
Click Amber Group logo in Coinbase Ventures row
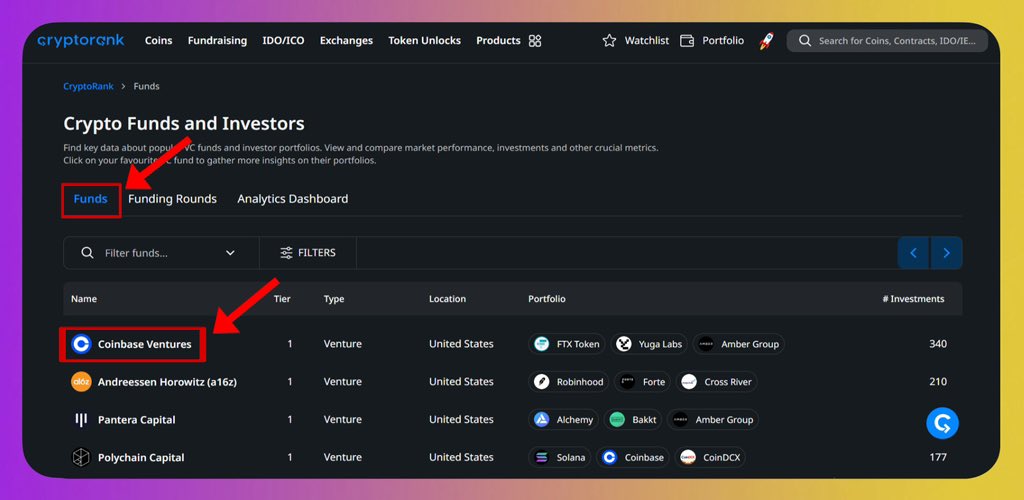(x=706, y=344)
